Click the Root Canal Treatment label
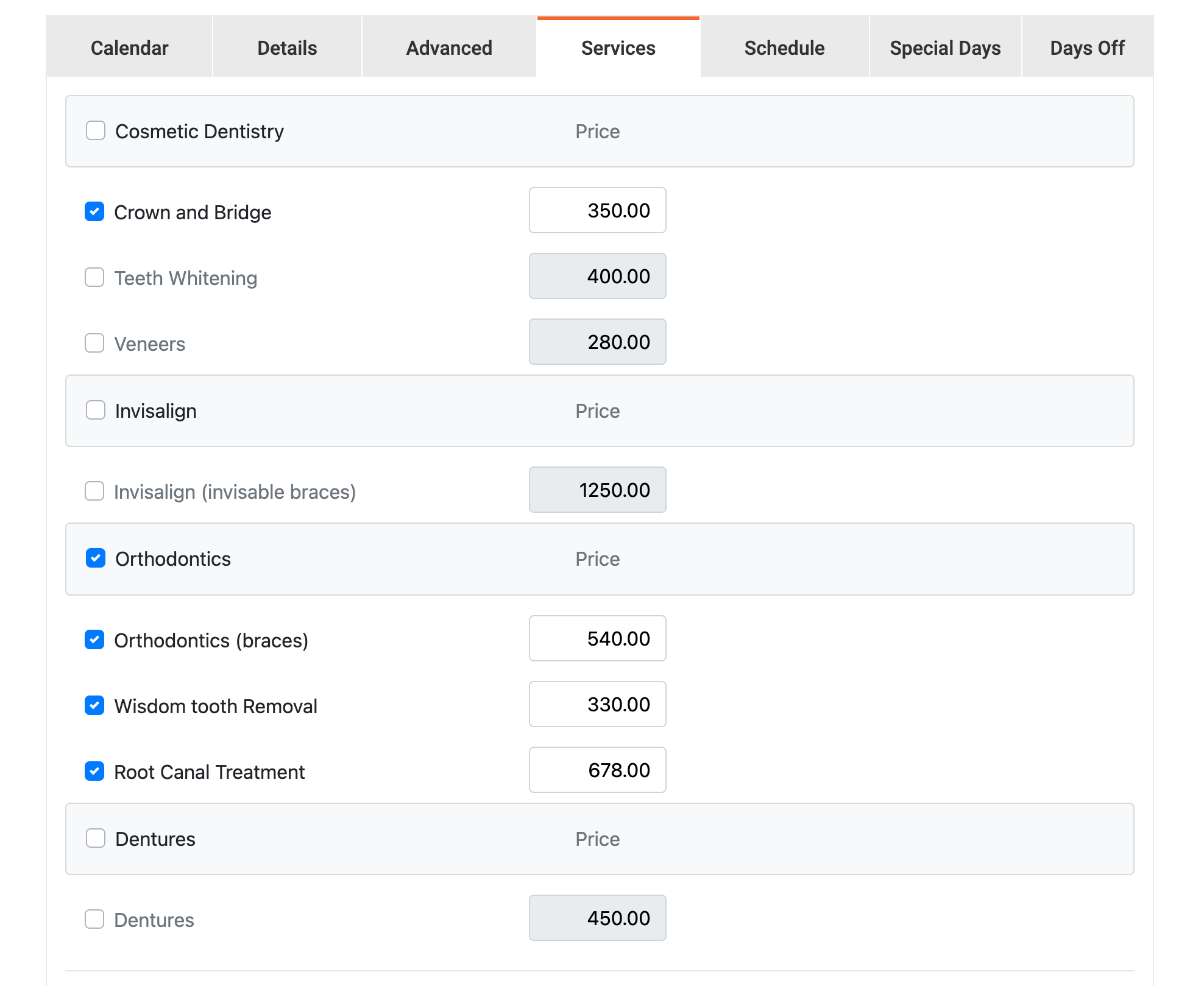1204x986 pixels. (x=210, y=772)
